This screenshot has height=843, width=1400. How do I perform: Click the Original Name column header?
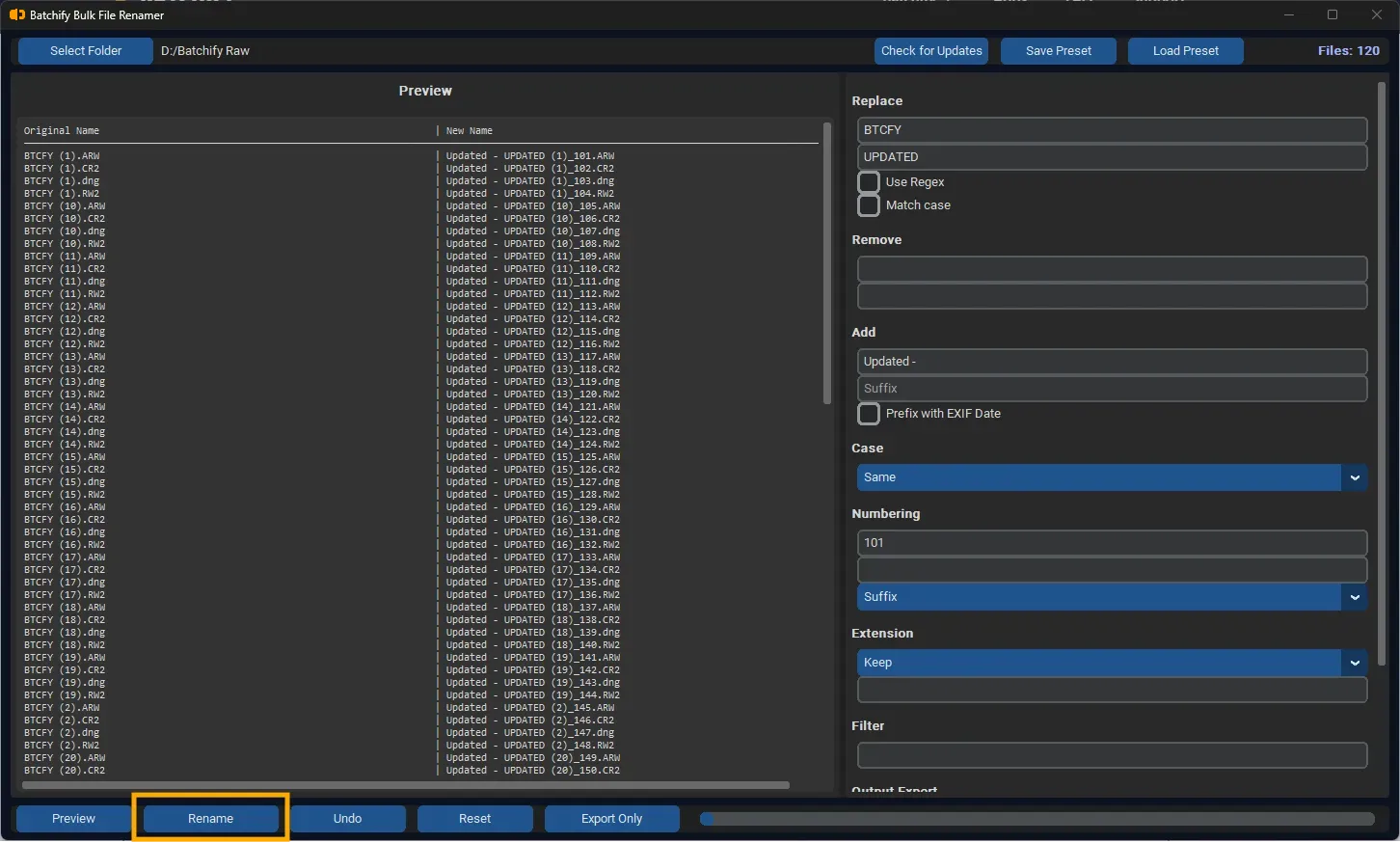[62, 131]
